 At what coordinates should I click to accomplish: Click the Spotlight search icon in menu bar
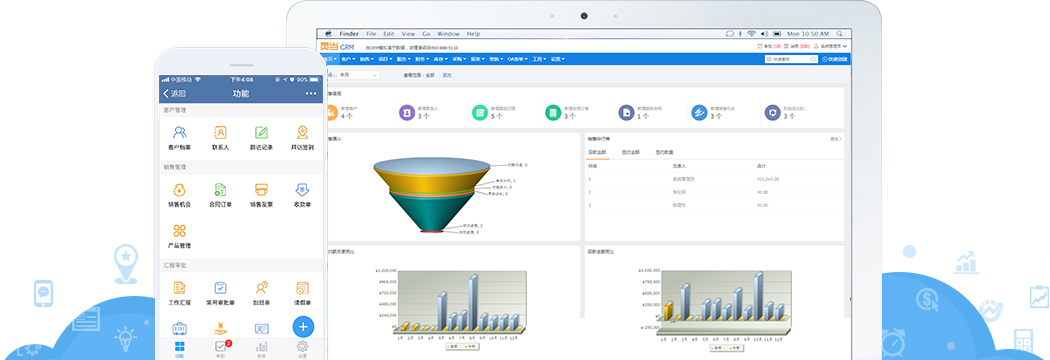point(839,33)
